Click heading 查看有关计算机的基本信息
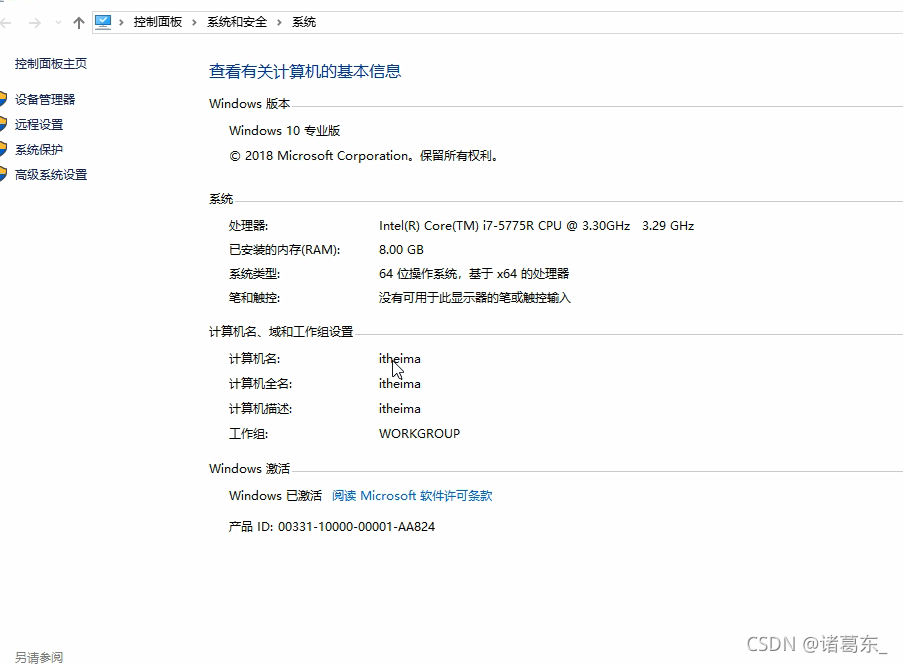 (x=305, y=71)
